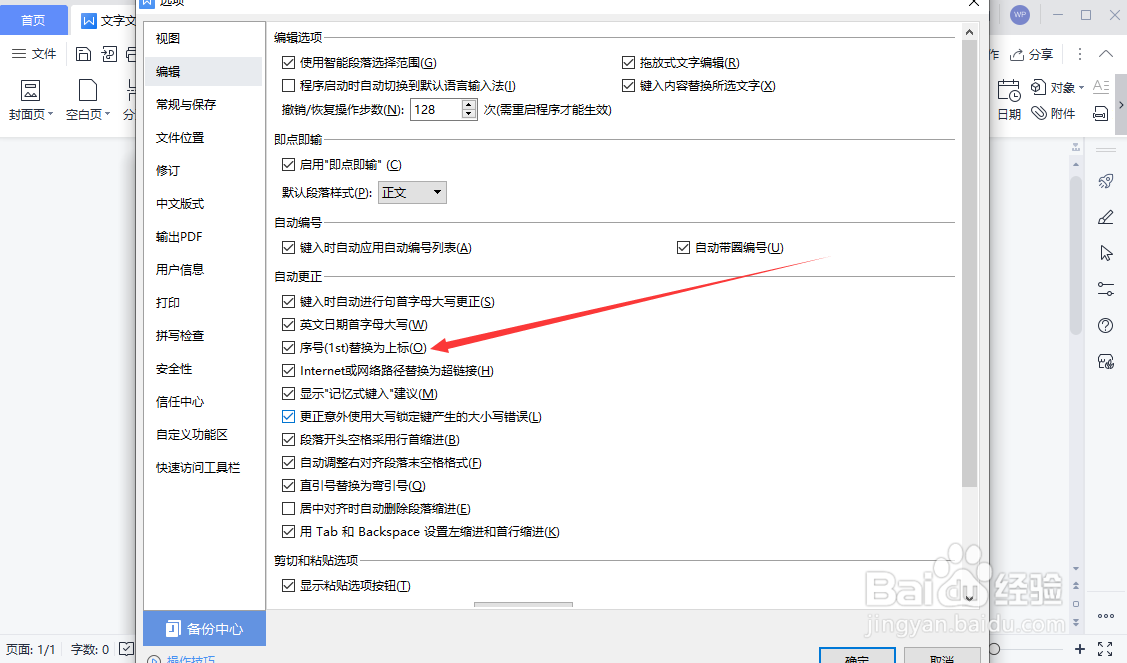
Task: Switch to the 首页 tab
Action: (x=33, y=19)
